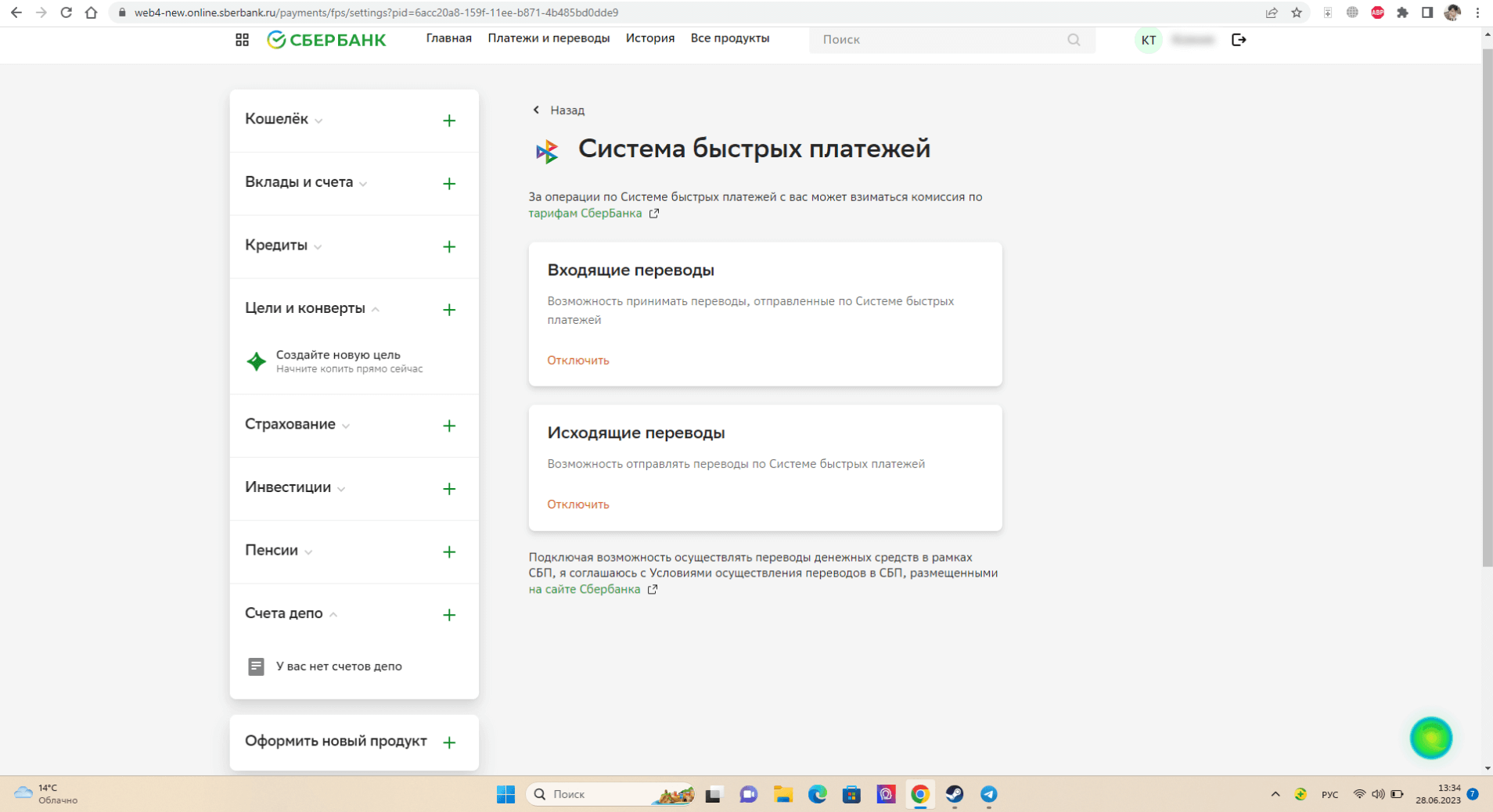Screen dimensions: 1493x812
Task: Open the green assistant bubble
Action: pos(1430,738)
